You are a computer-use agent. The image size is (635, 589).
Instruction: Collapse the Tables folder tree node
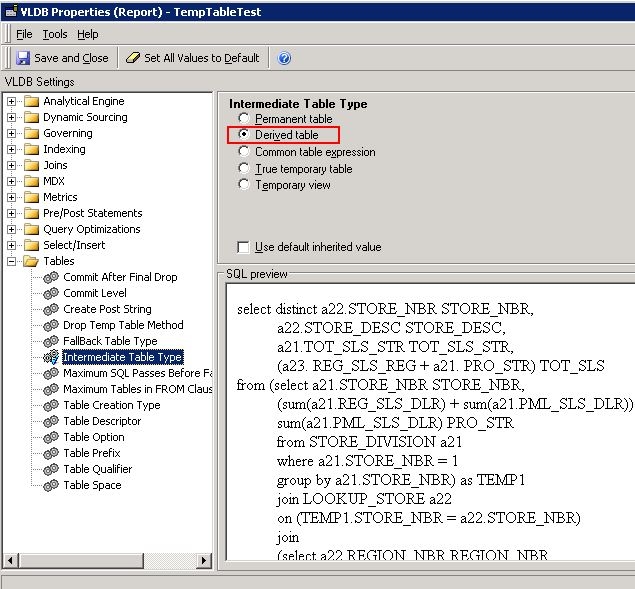click(12, 261)
